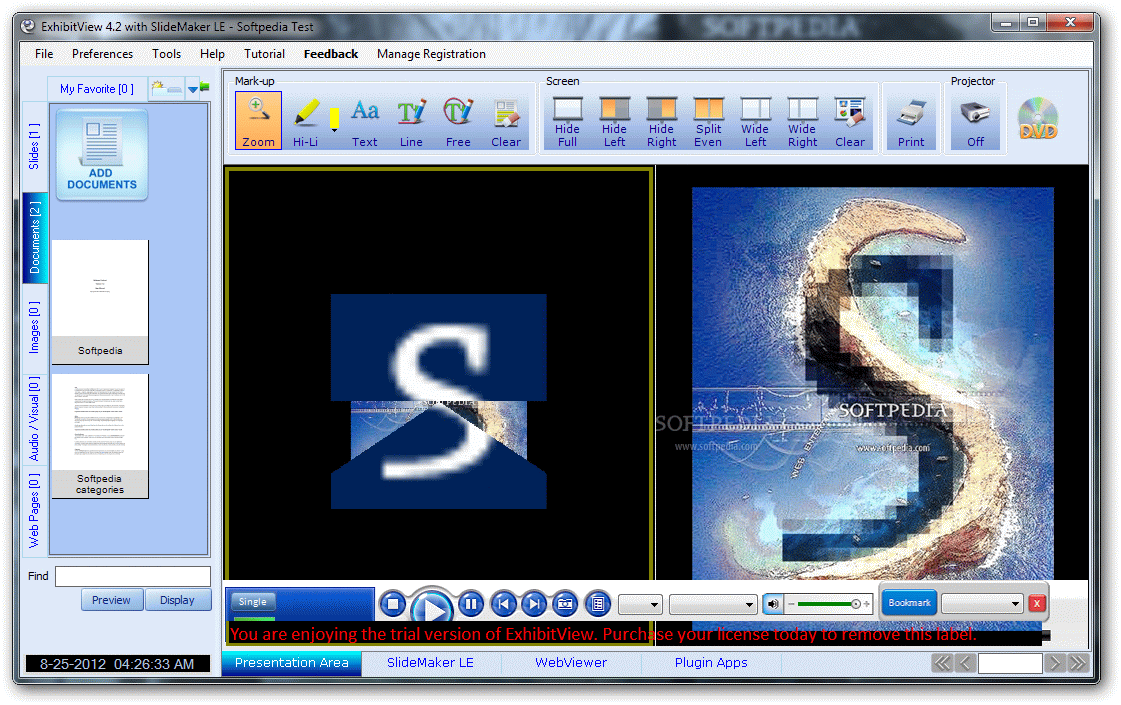Screen dimensions: 1121x705
Task: Clear mark-up annotations
Action: click(506, 121)
